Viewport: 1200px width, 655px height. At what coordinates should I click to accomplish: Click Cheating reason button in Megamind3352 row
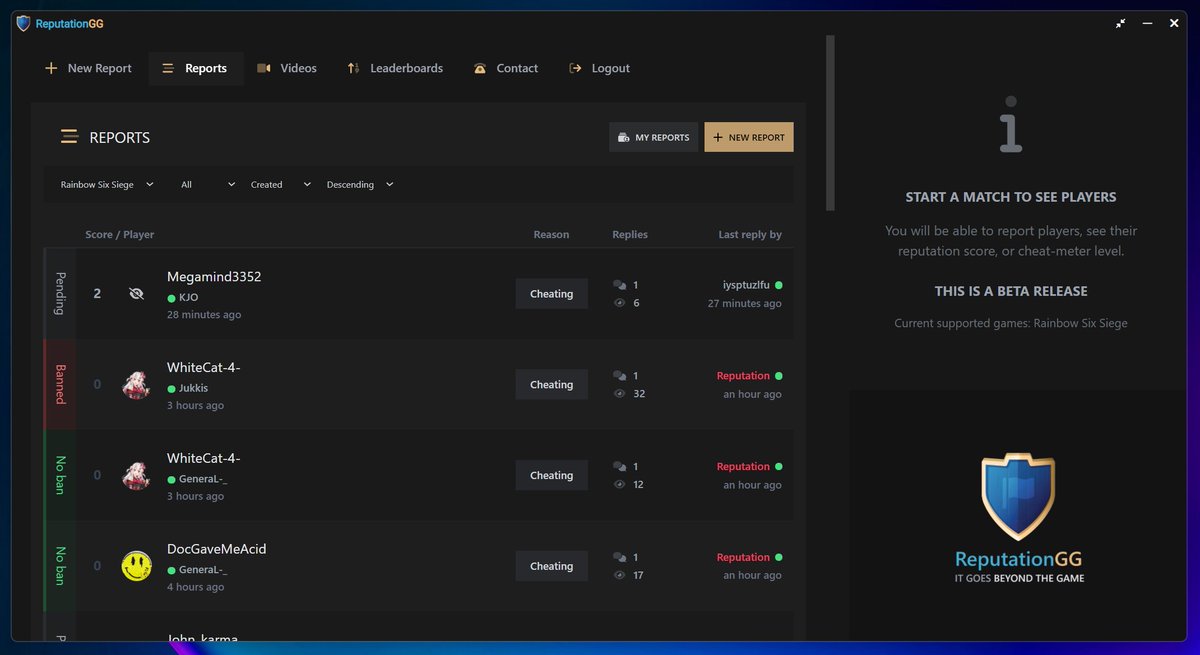[551, 294]
